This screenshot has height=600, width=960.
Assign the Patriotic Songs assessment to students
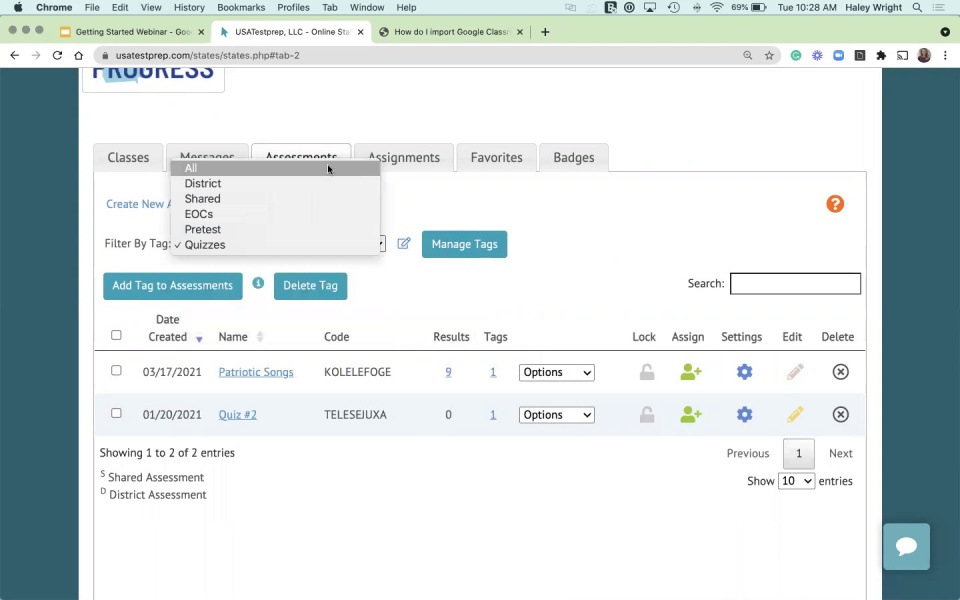[690, 372]
